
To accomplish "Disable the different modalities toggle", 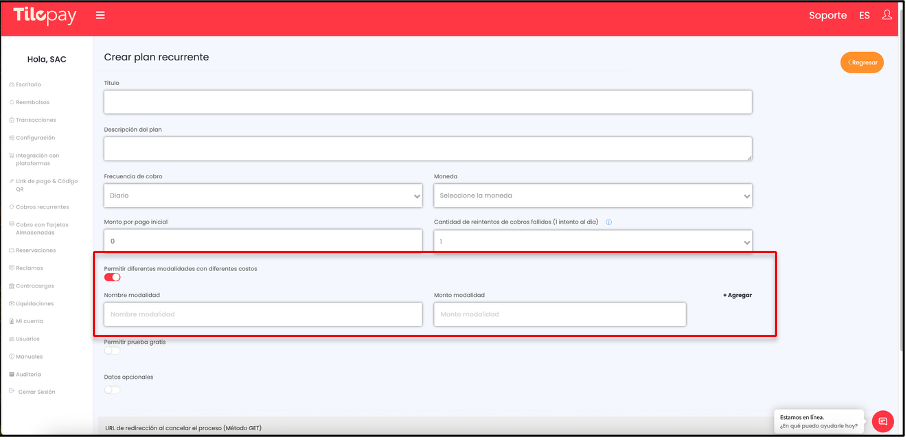I will point(112,277).
